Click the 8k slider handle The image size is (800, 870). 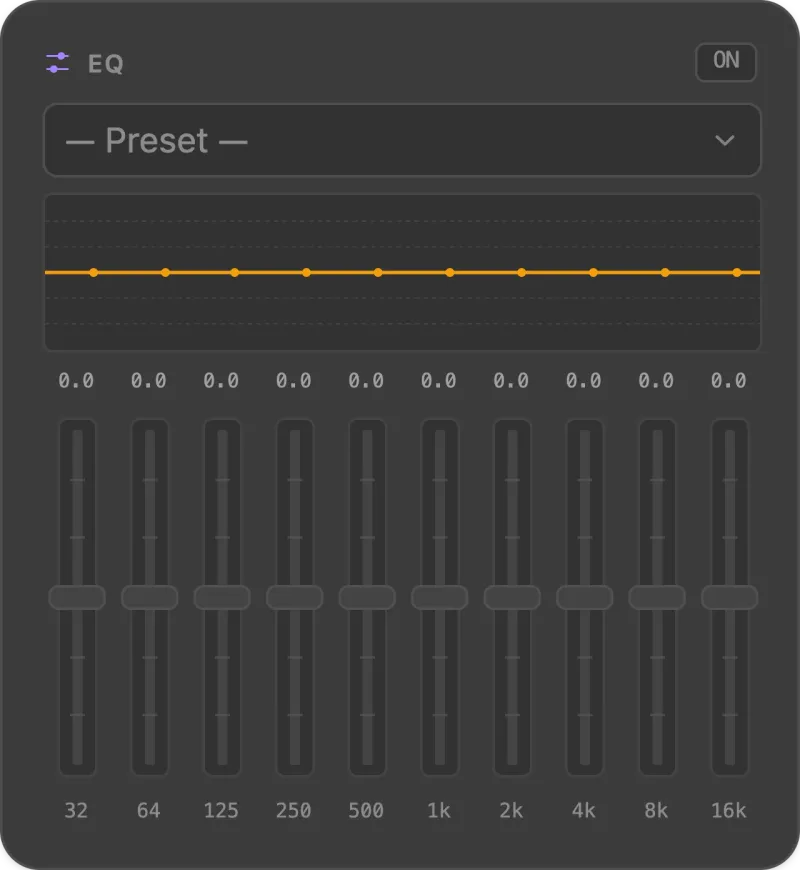(x=657, y=598)
